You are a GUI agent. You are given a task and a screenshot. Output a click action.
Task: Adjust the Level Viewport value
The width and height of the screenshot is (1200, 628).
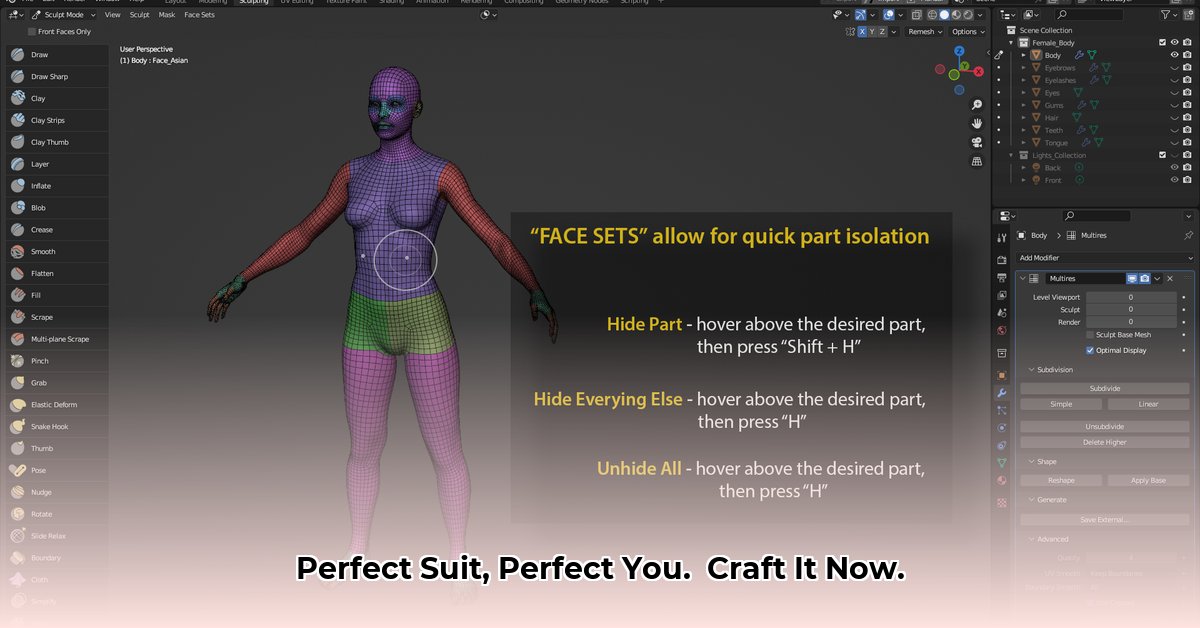[1130, 297]
